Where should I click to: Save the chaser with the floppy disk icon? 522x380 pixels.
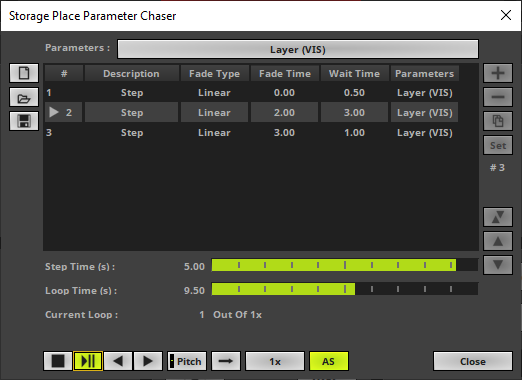[24, 121]
